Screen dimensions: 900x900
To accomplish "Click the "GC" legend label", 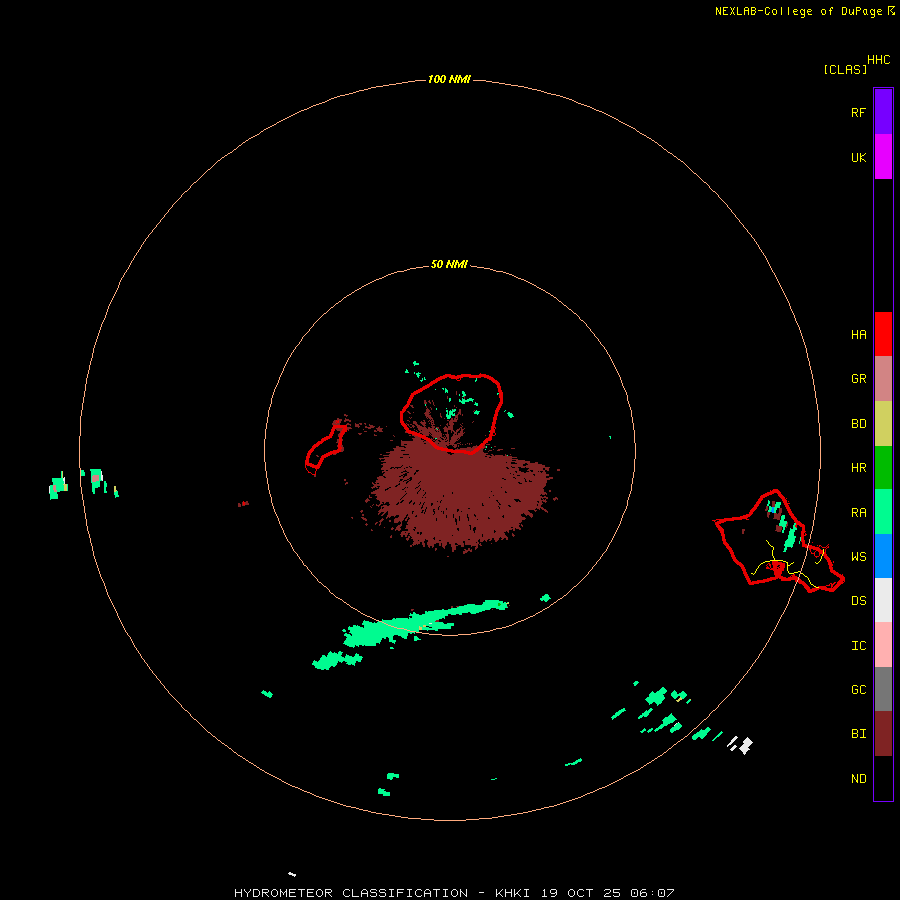I will (858, 690).
